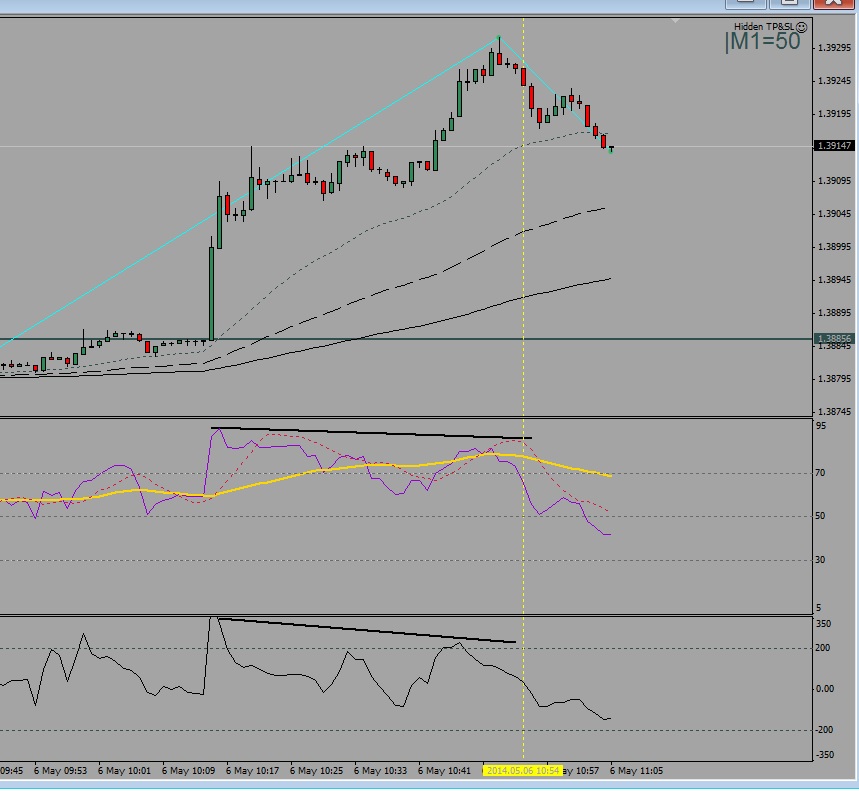The image size is (859, 791).
Task: Click time axis label '6 May 10:25'
Action: tap(317, 771)
